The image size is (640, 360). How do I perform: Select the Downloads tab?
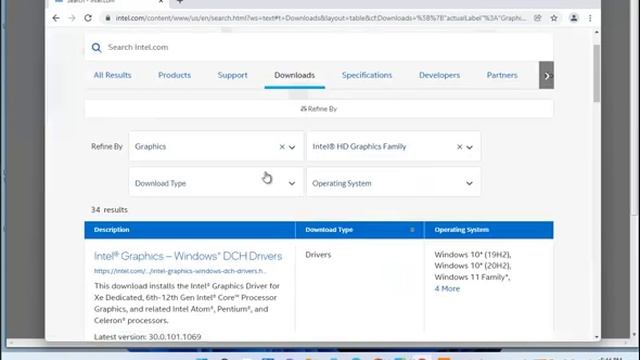(x=294, y=75)
